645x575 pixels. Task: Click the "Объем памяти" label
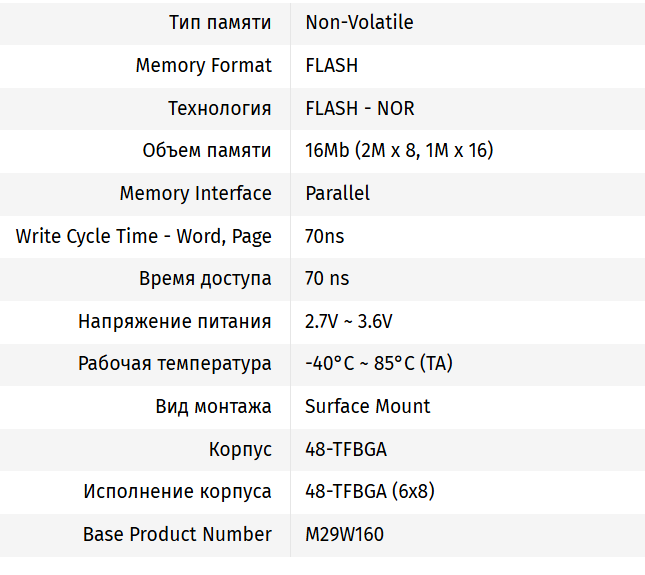coord(207,151)
